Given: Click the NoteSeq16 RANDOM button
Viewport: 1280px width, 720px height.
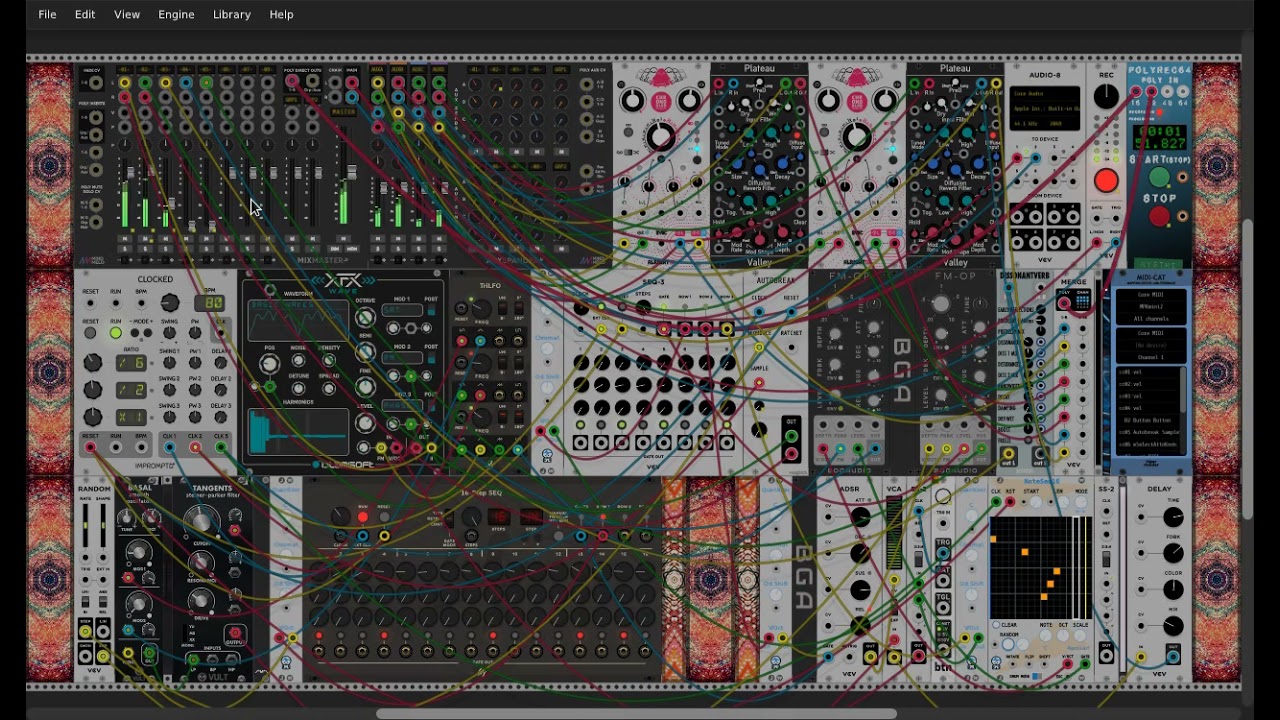Looking at the screenshot, I should click(x=1008, y=644).
